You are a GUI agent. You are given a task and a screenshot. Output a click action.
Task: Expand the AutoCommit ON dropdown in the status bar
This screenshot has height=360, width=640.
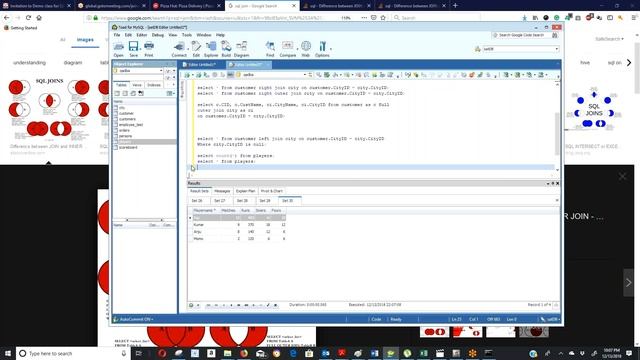[152, 319]
